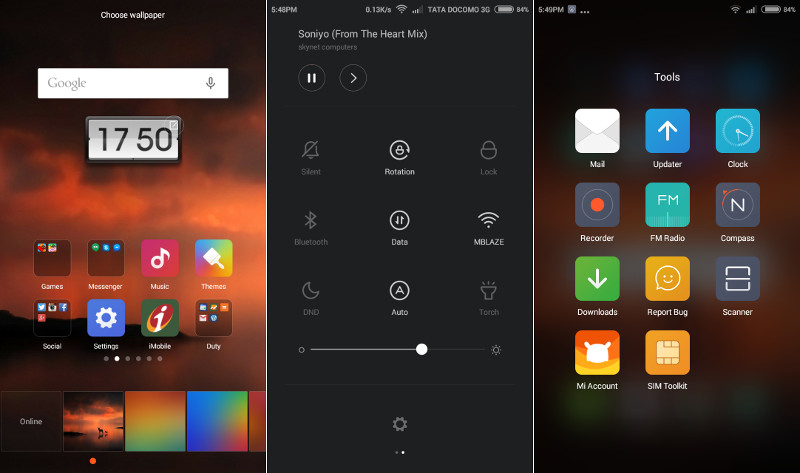Select the Online wallpaper option
This screenshot has width=800, height=473.
31,421
